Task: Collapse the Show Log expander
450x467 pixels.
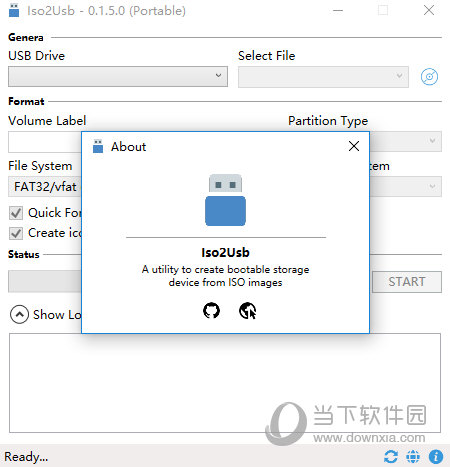Action: coord(19,315)
